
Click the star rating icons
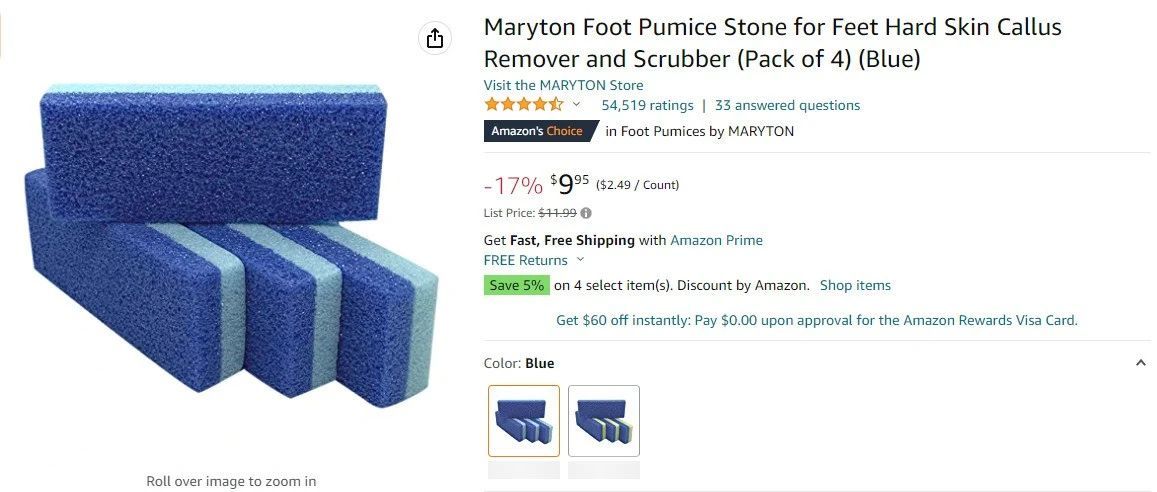523,105
